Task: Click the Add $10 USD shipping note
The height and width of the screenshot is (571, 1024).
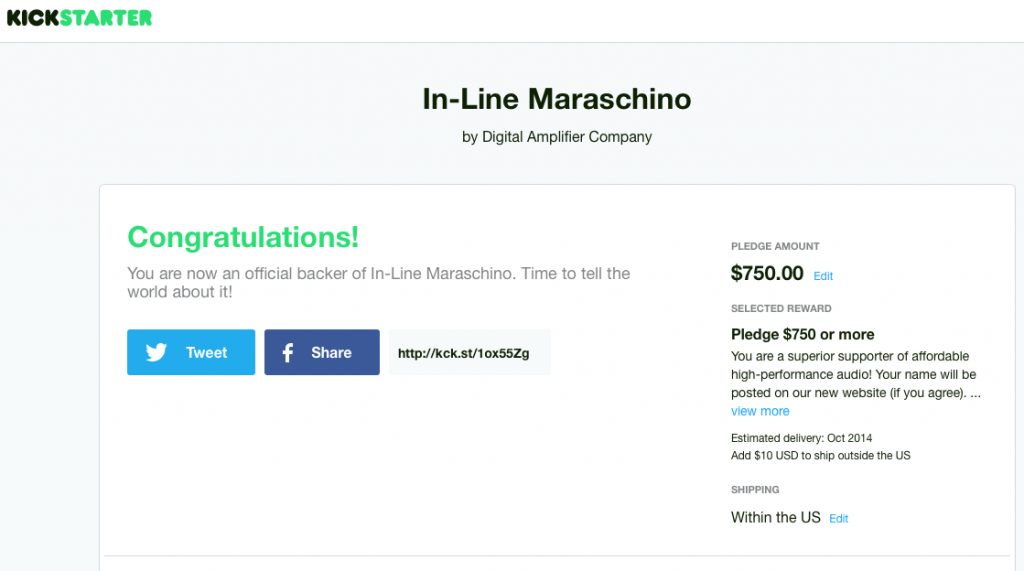Action: (x=820, y=455)
